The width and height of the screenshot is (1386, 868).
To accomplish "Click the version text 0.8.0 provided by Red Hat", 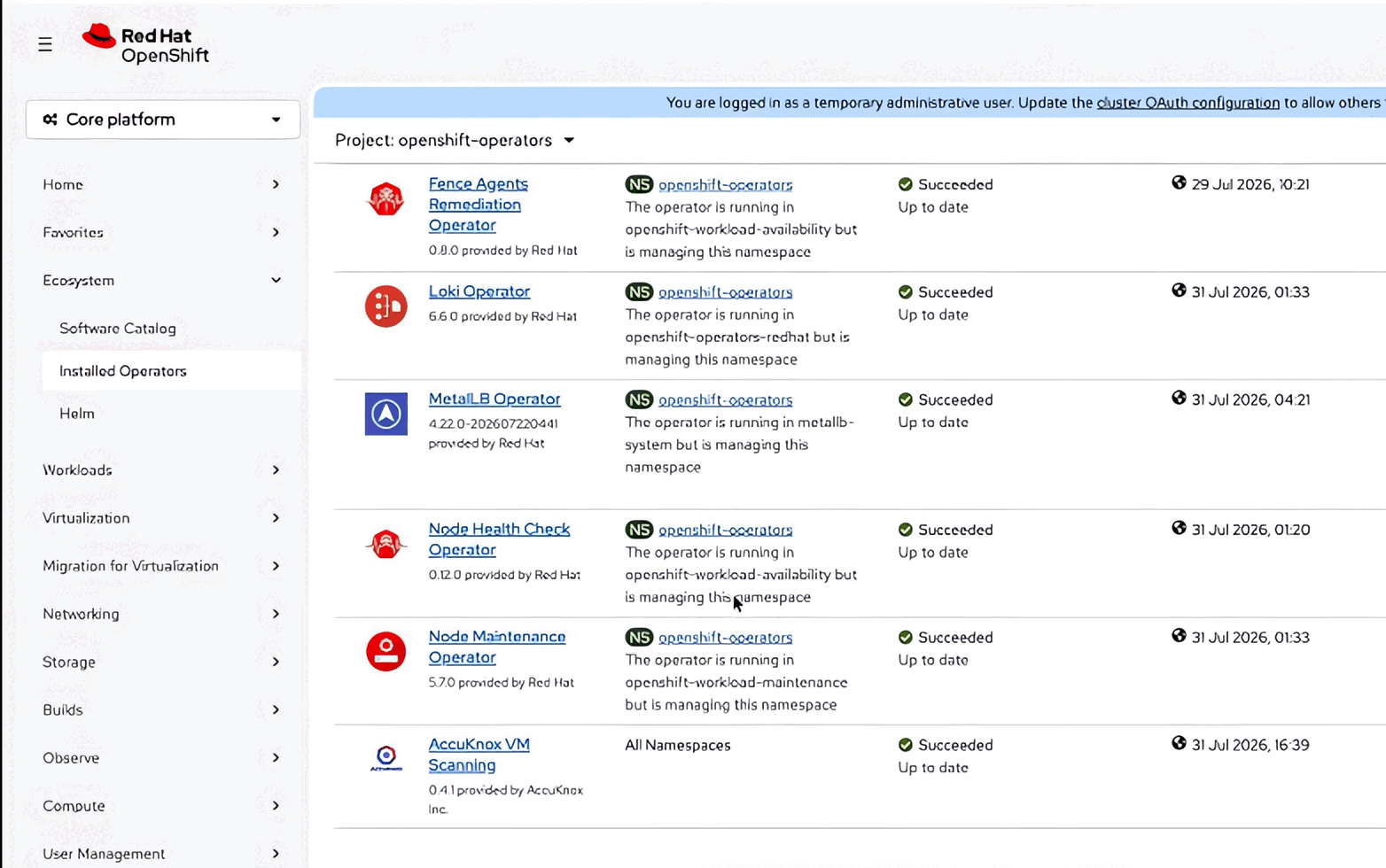I will pyautogui.click(x=502, y=251).
